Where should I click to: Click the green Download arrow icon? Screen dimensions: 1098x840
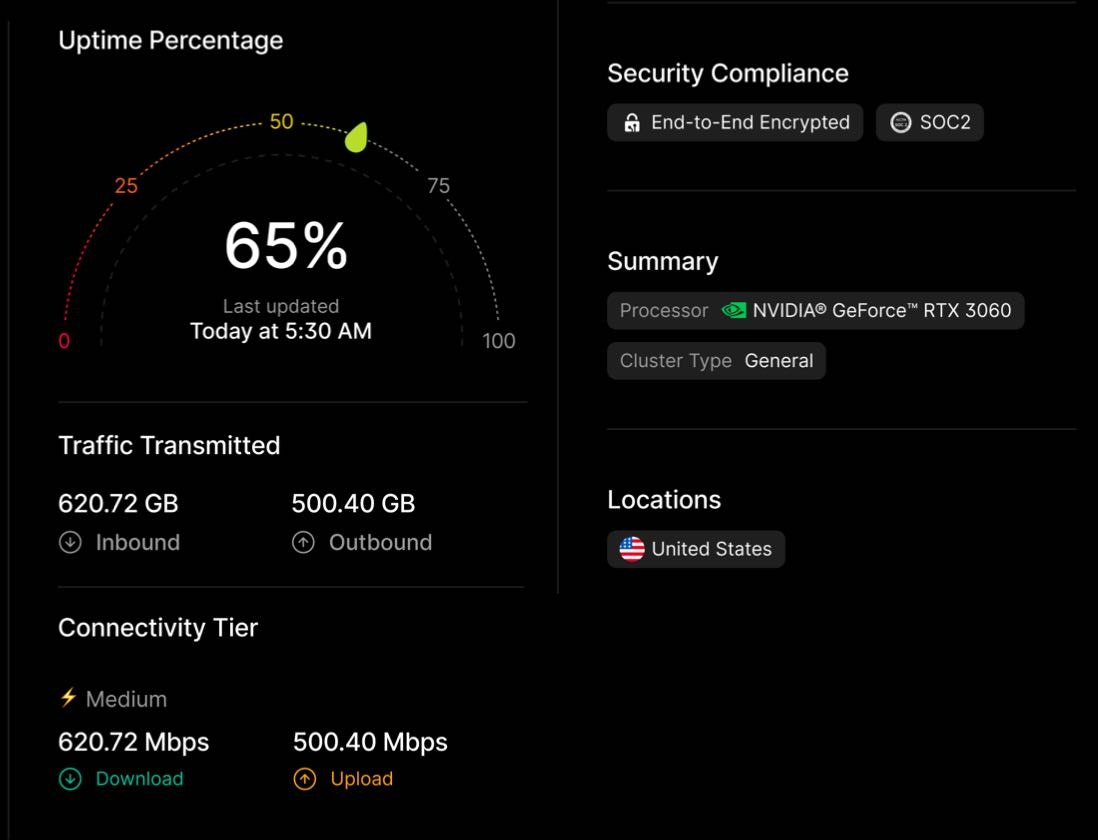pos(70,779)
